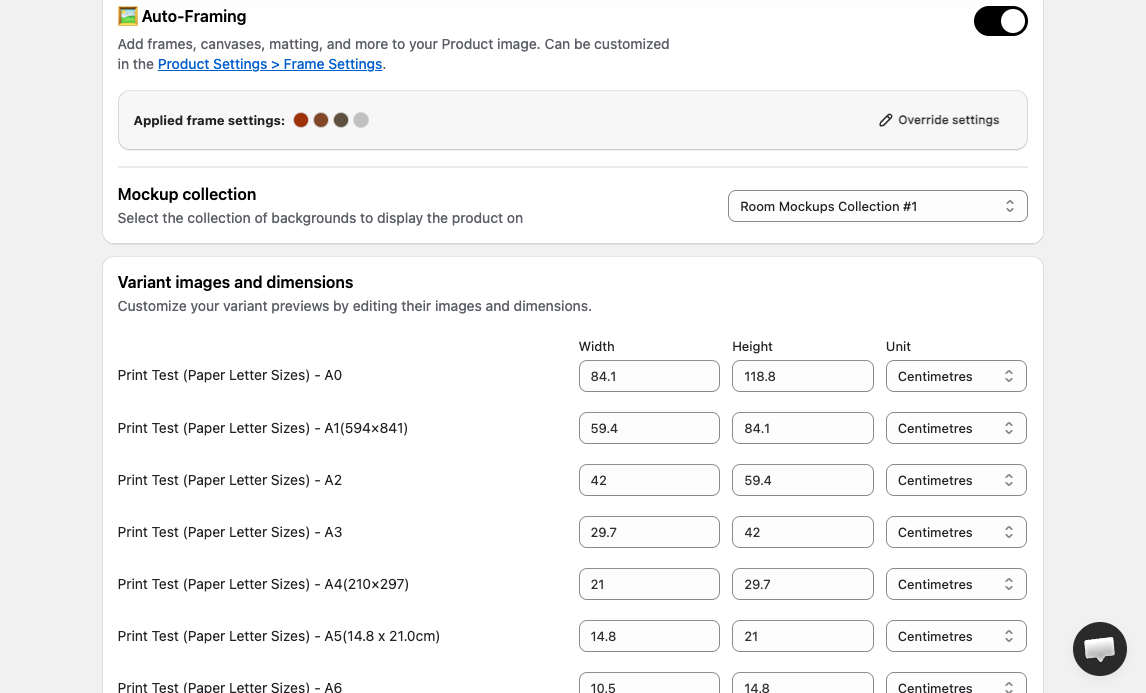Click the Auto-Framing picture frame icon

(127, 16)
